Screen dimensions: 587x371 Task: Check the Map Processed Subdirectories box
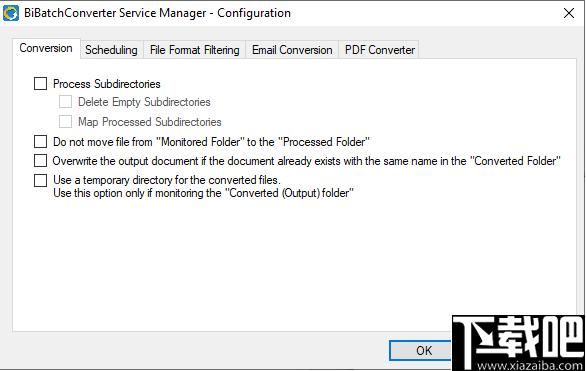pyautogui.click(x=66, y=122)
